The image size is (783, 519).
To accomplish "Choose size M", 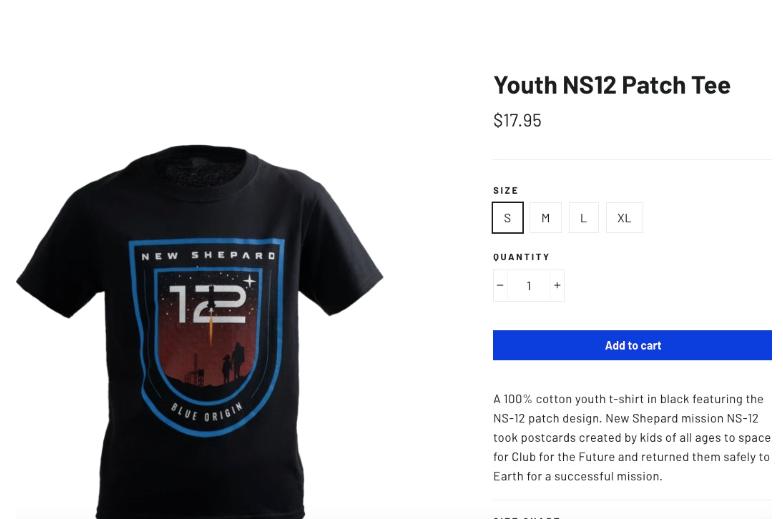I will point(545,218).
